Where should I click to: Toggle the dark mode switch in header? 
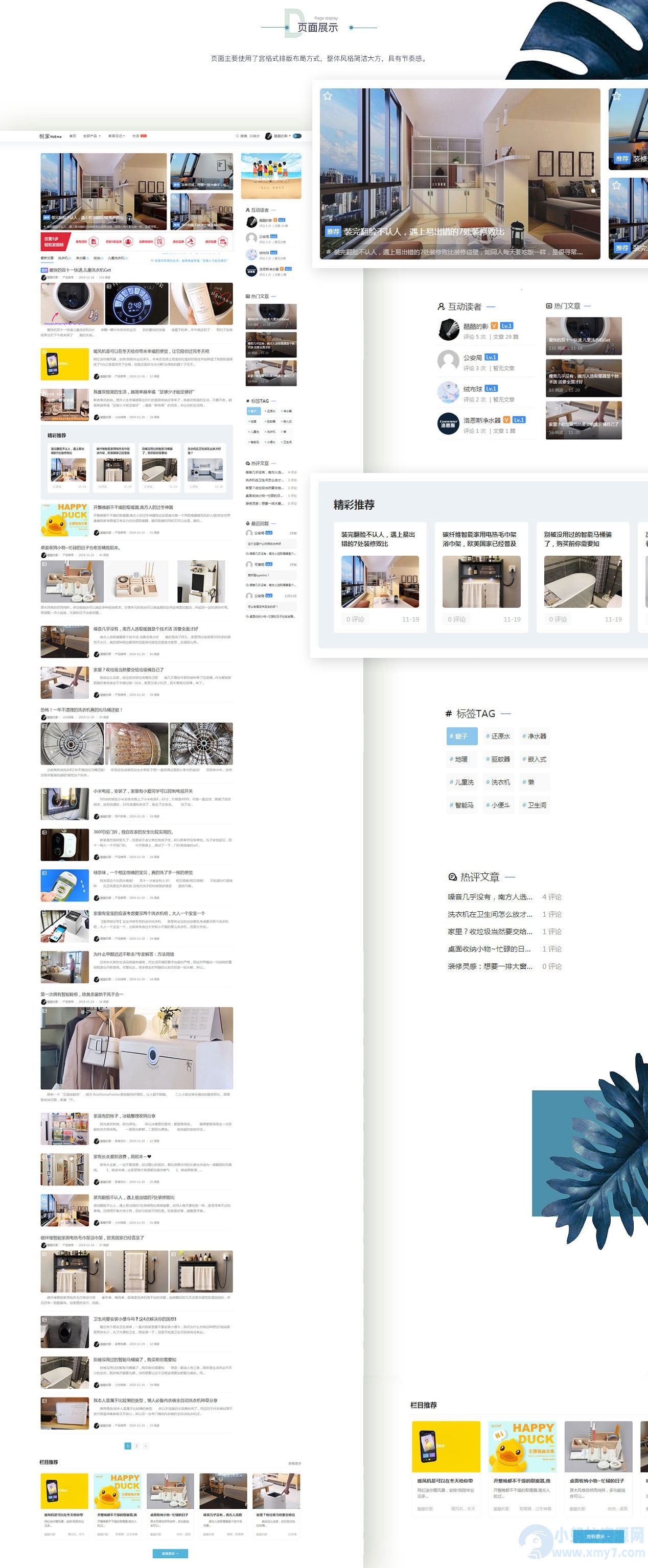[x=297, y=136]
